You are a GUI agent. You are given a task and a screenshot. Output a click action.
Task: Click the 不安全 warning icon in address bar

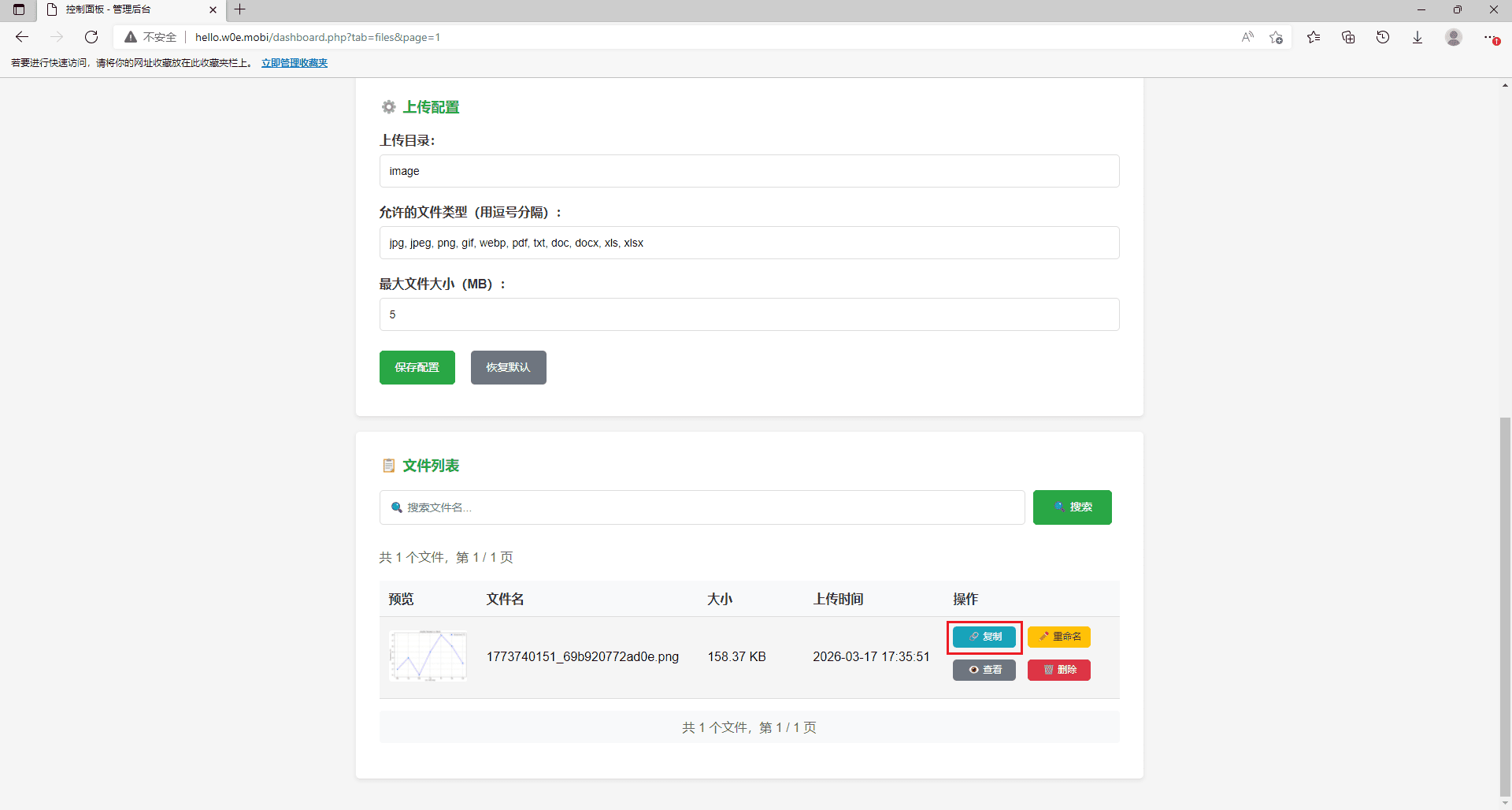coord(131,36)
